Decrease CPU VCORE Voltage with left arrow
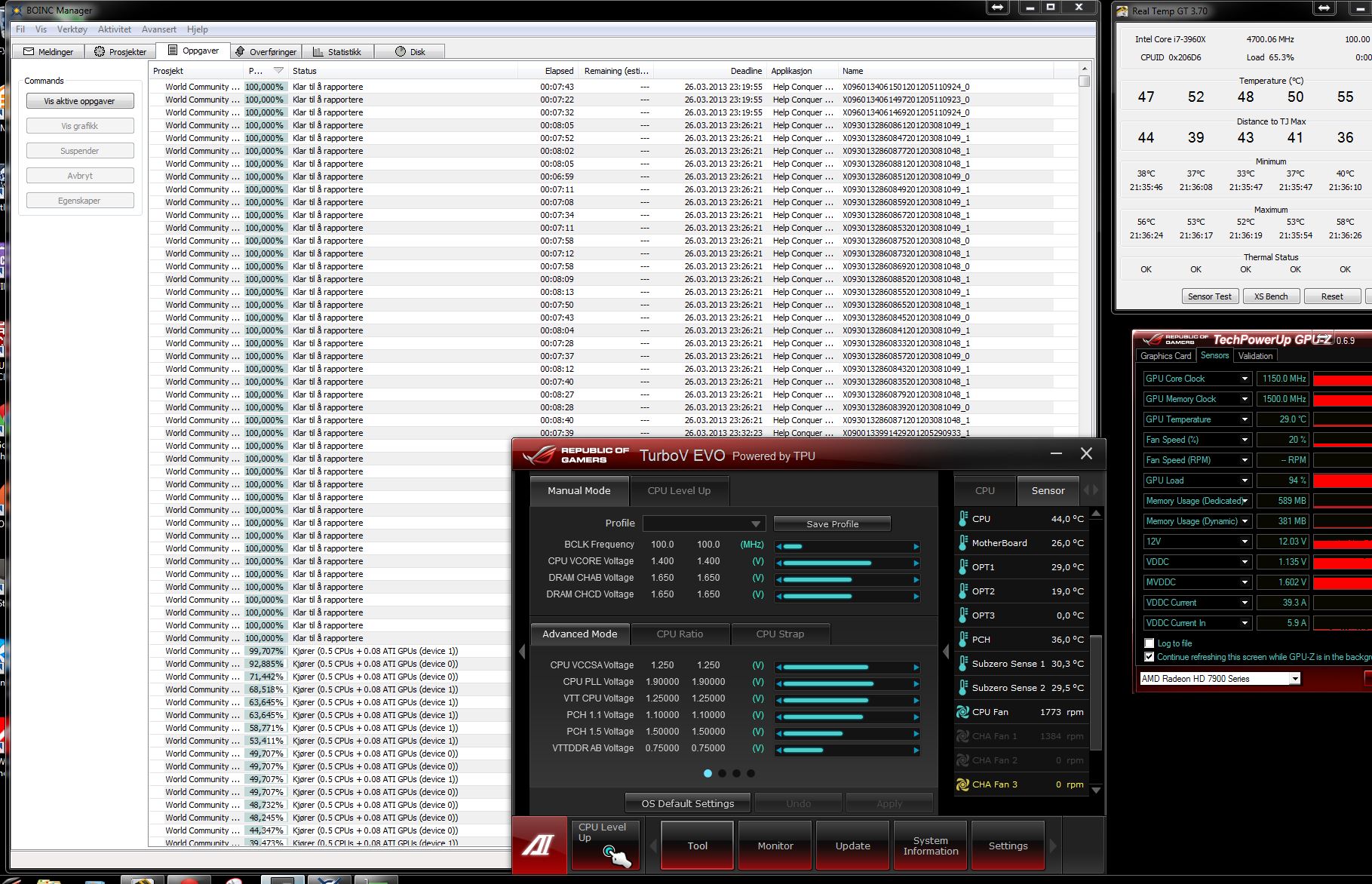Image resolution: width=1372 pixels, height=884 pixels. 779,563
